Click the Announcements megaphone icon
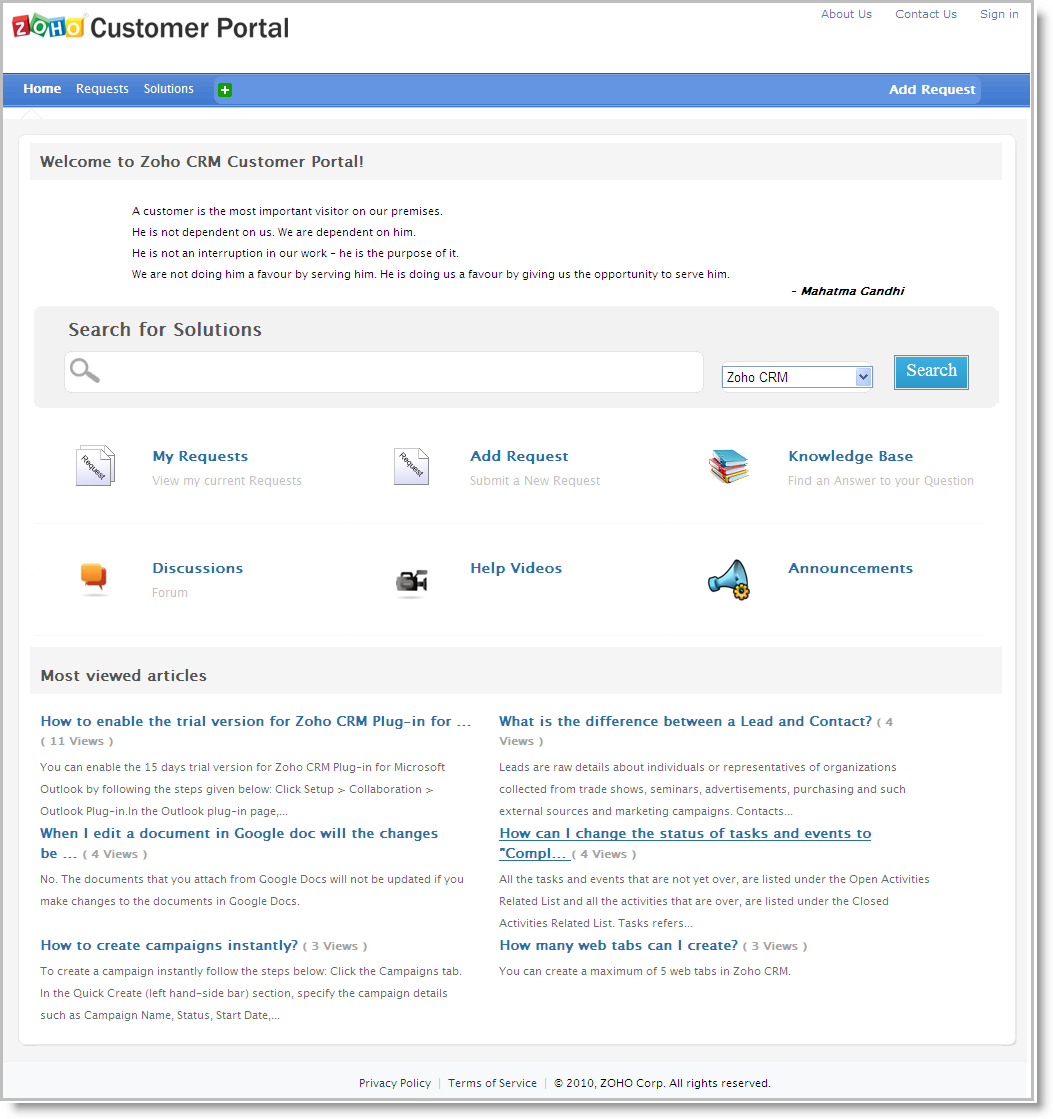Image resolution: width=1053 pixels, height=1119 pixels. [x=729, y=579]
